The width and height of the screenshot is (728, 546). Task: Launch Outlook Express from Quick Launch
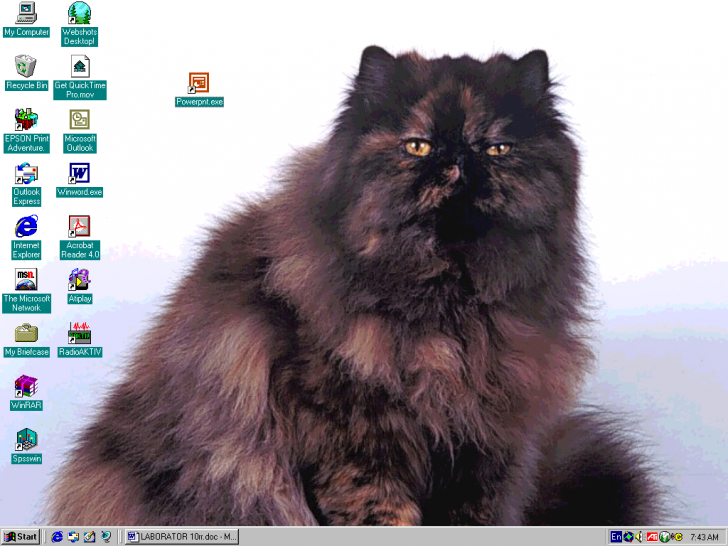pos(73,537)
